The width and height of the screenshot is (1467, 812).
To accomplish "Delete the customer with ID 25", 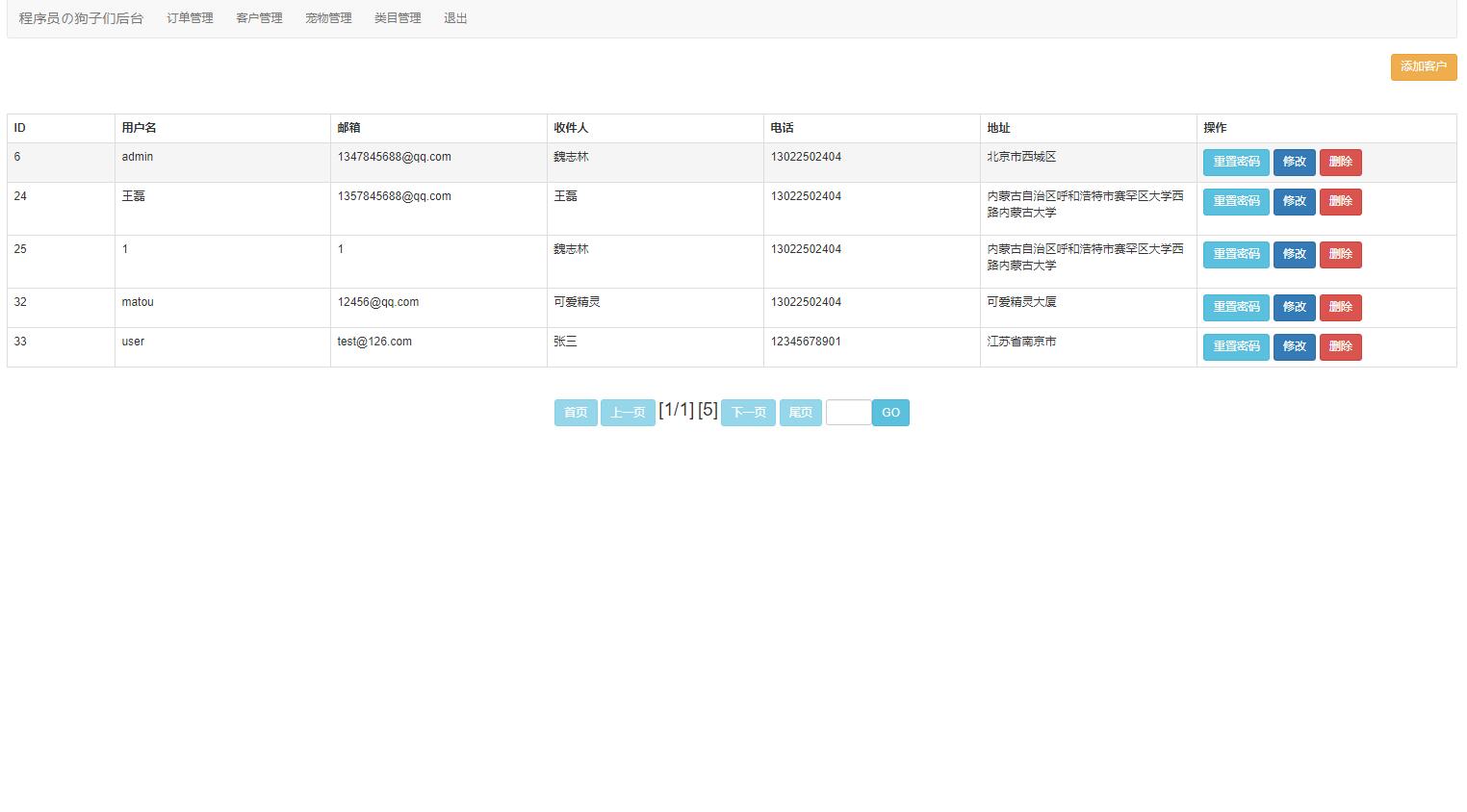I will point(1340,254).
